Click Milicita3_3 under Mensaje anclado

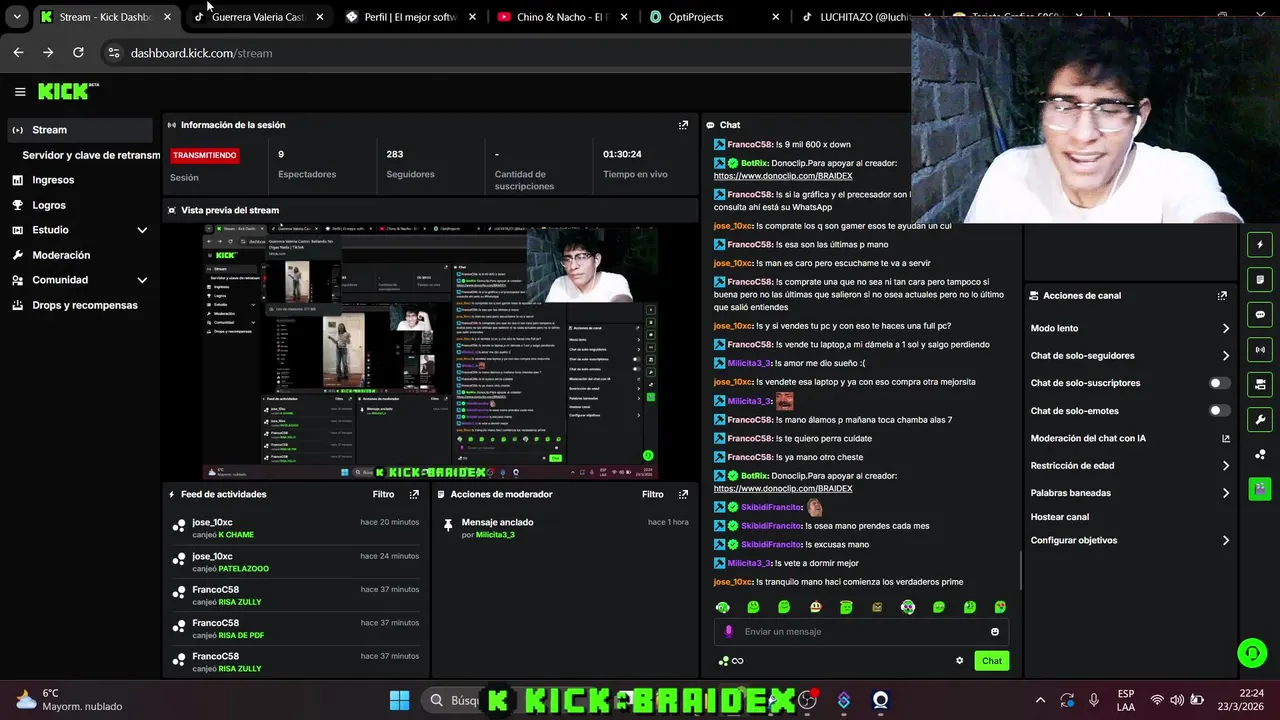495,535
